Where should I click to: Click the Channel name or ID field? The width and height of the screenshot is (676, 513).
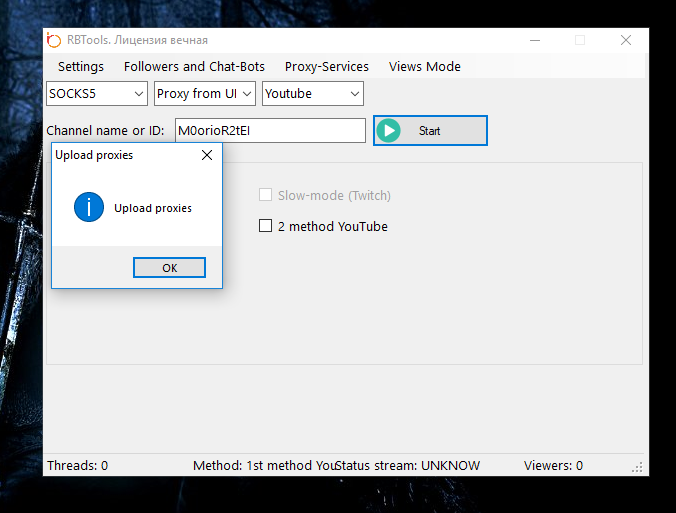point(270,131)
